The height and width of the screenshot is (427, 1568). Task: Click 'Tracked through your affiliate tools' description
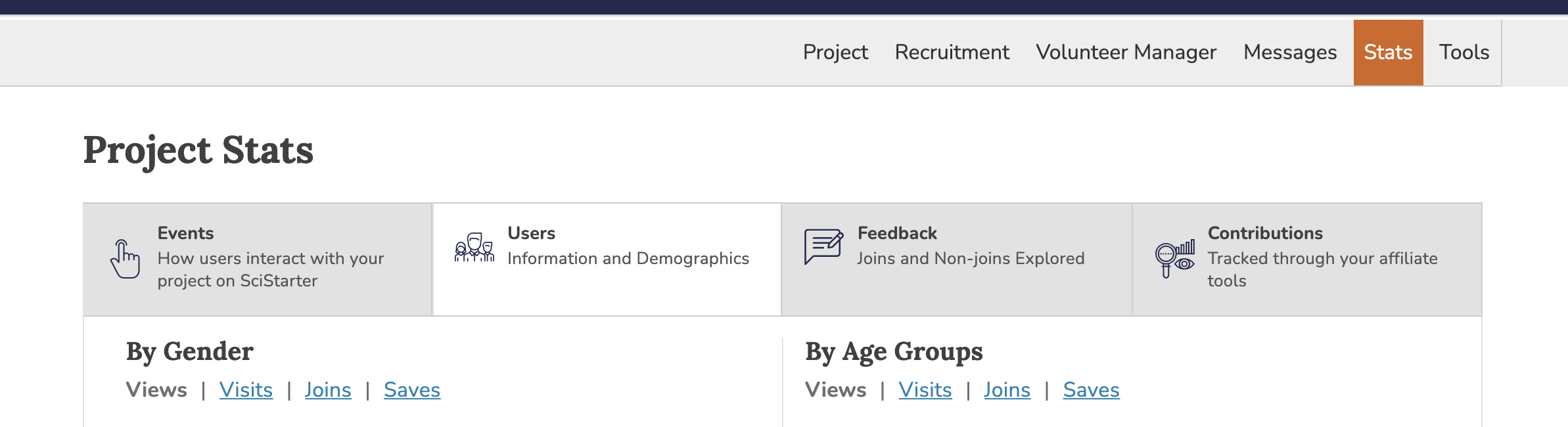(1322, 269)
